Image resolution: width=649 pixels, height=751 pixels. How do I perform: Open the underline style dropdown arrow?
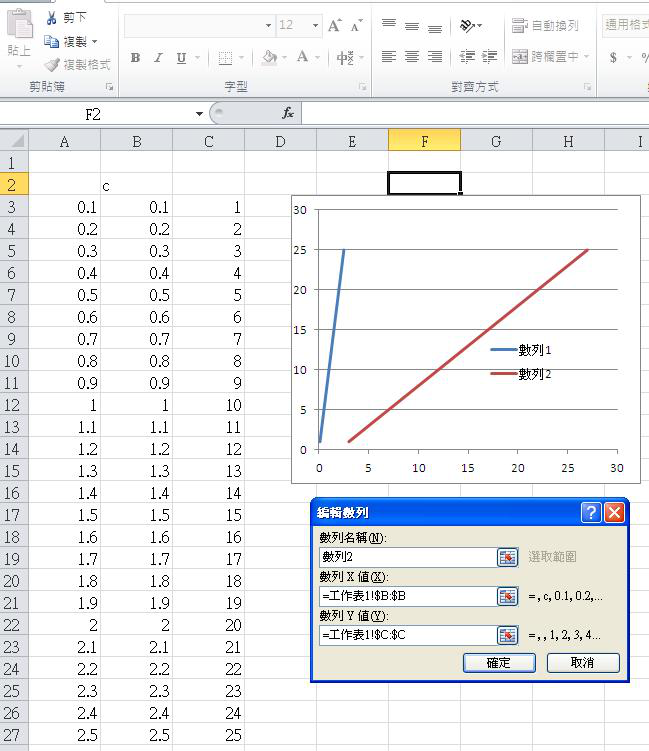click(197, 58)
